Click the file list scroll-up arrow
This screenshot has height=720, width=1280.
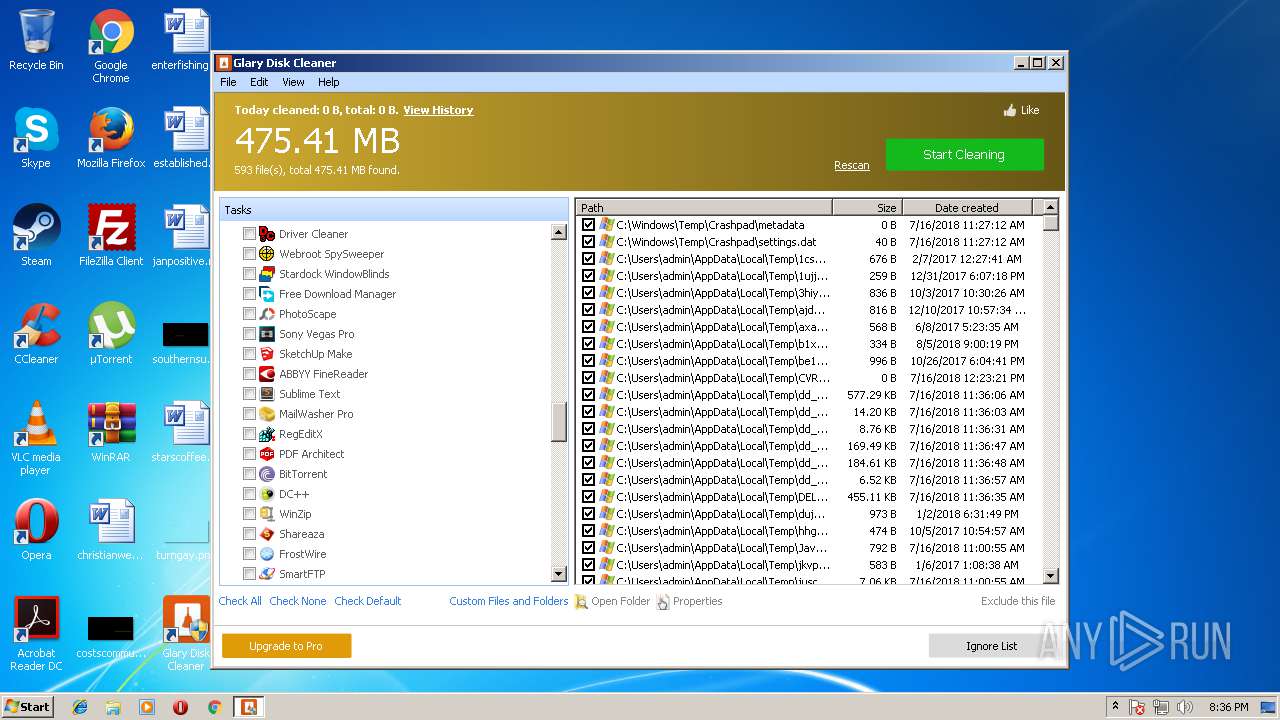pyautogui.click(x=1050, y=208)
